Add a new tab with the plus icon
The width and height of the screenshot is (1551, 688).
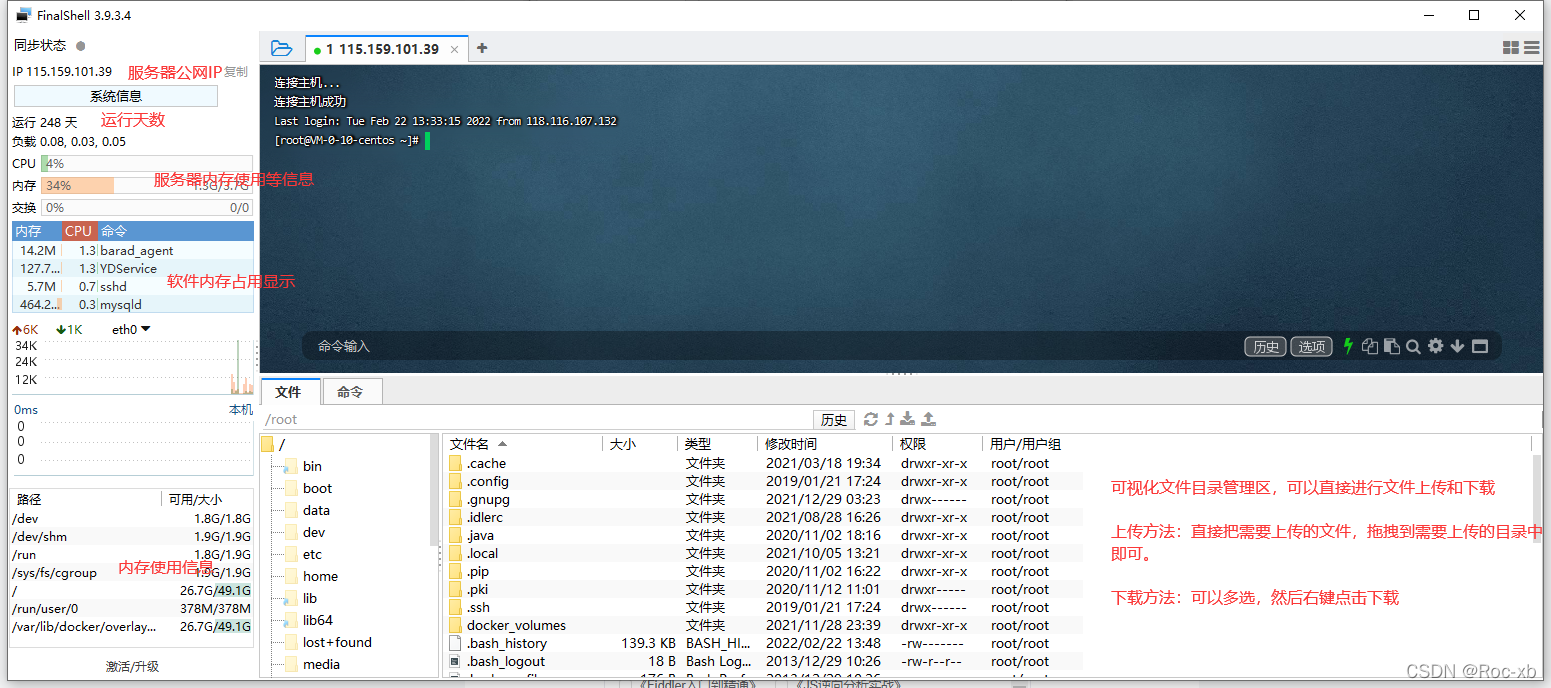pyautogui.click(x=482, y=48)
